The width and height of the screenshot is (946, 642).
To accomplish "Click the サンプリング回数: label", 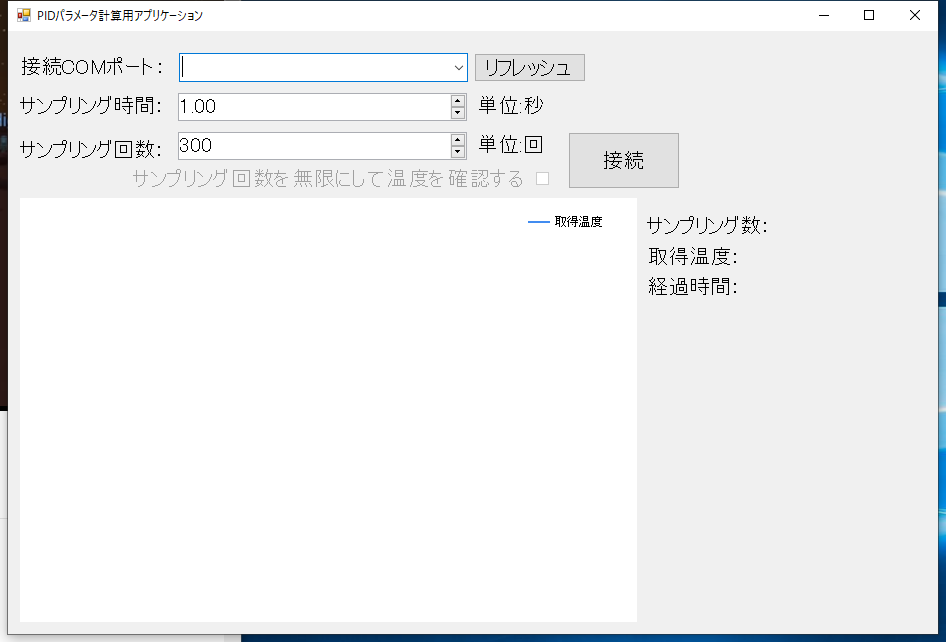I will tap(90, 148).
